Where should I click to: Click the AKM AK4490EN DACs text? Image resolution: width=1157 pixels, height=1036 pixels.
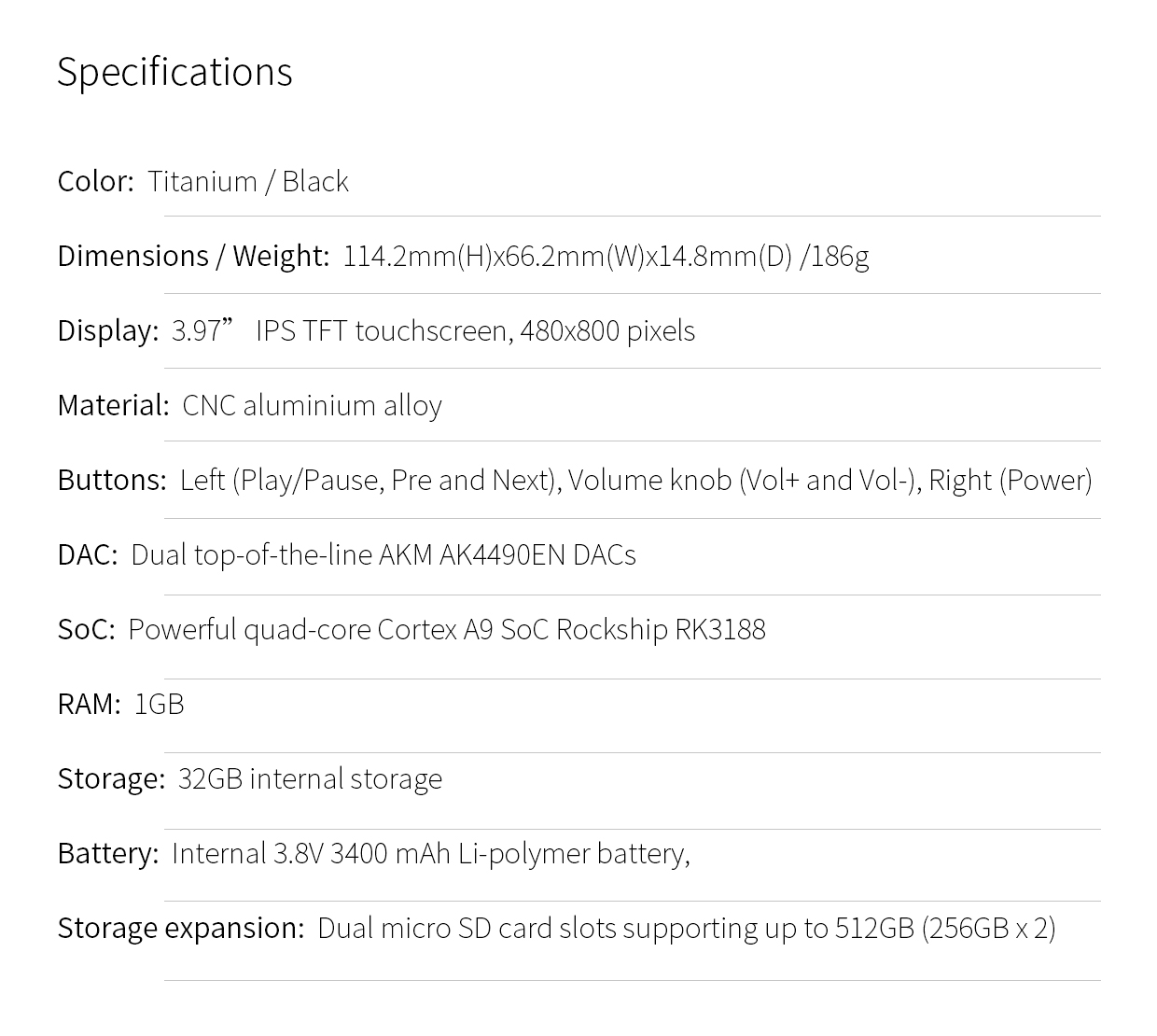click(507, 554)
